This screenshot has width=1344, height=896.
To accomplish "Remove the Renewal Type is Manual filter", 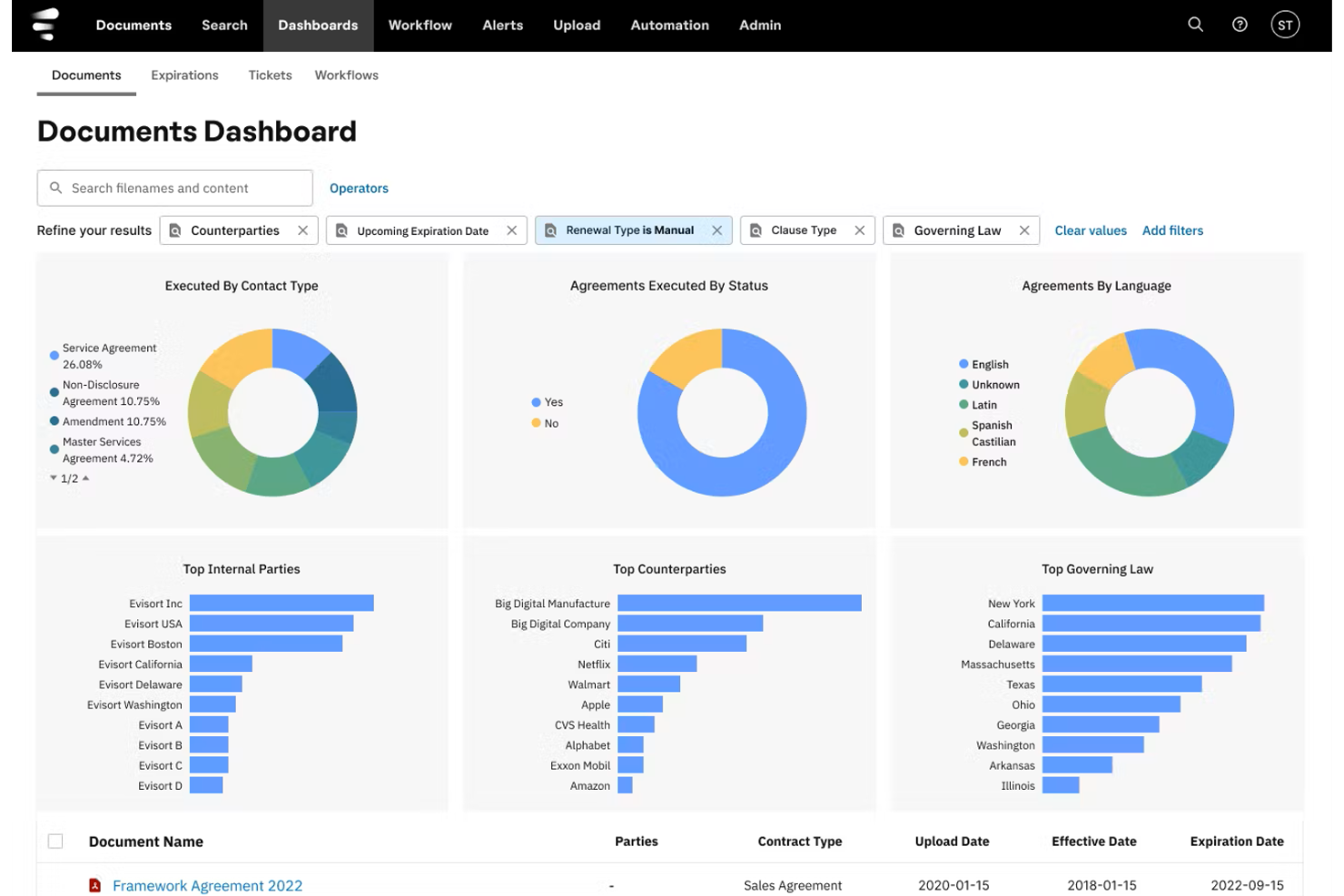I will click(x=717, y=231).
